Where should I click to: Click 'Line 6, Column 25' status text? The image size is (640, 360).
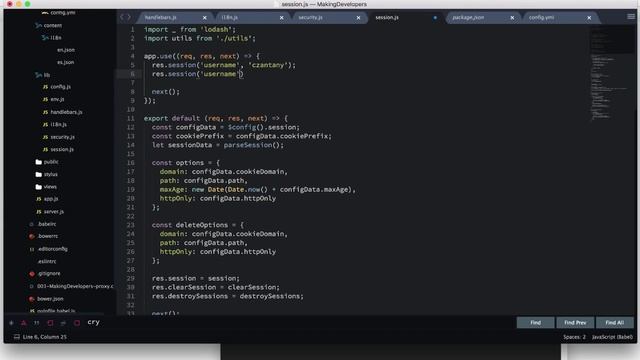[x=45, y=337]
